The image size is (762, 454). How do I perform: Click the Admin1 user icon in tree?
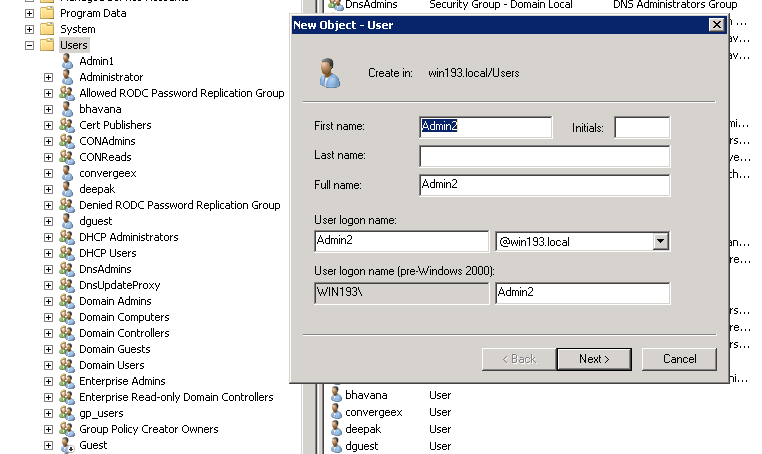pyautogui.click(x=67, y=61)
